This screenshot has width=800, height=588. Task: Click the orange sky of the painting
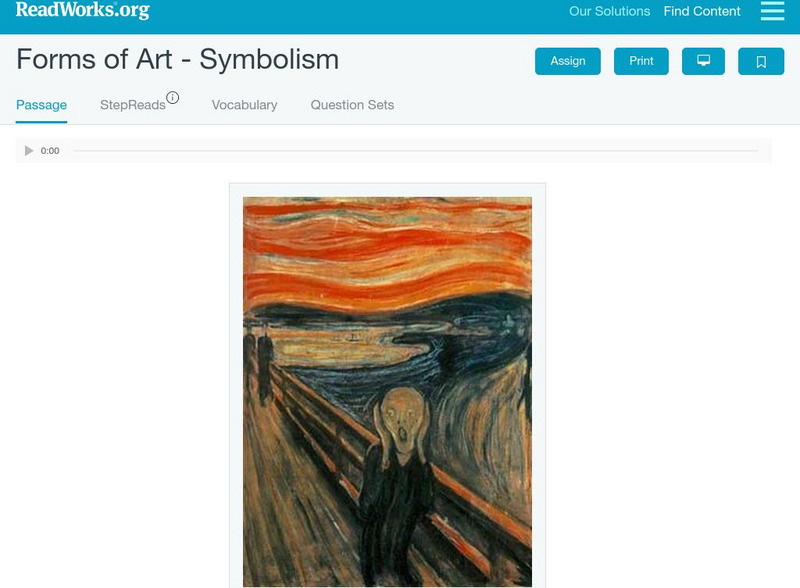click(387, 250)
